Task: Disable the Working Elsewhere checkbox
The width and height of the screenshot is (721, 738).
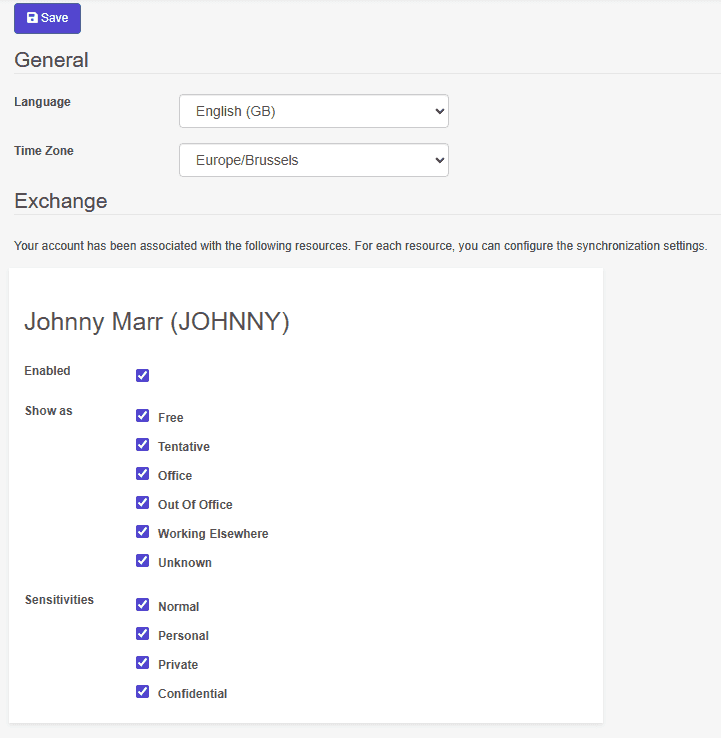Action: click(x=142, y=532)
